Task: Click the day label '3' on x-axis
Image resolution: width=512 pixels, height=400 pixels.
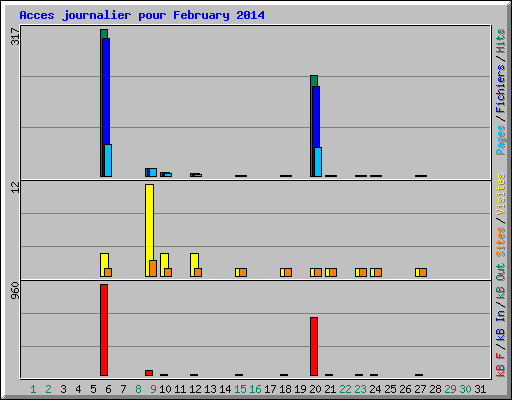Action: [63, 389]
